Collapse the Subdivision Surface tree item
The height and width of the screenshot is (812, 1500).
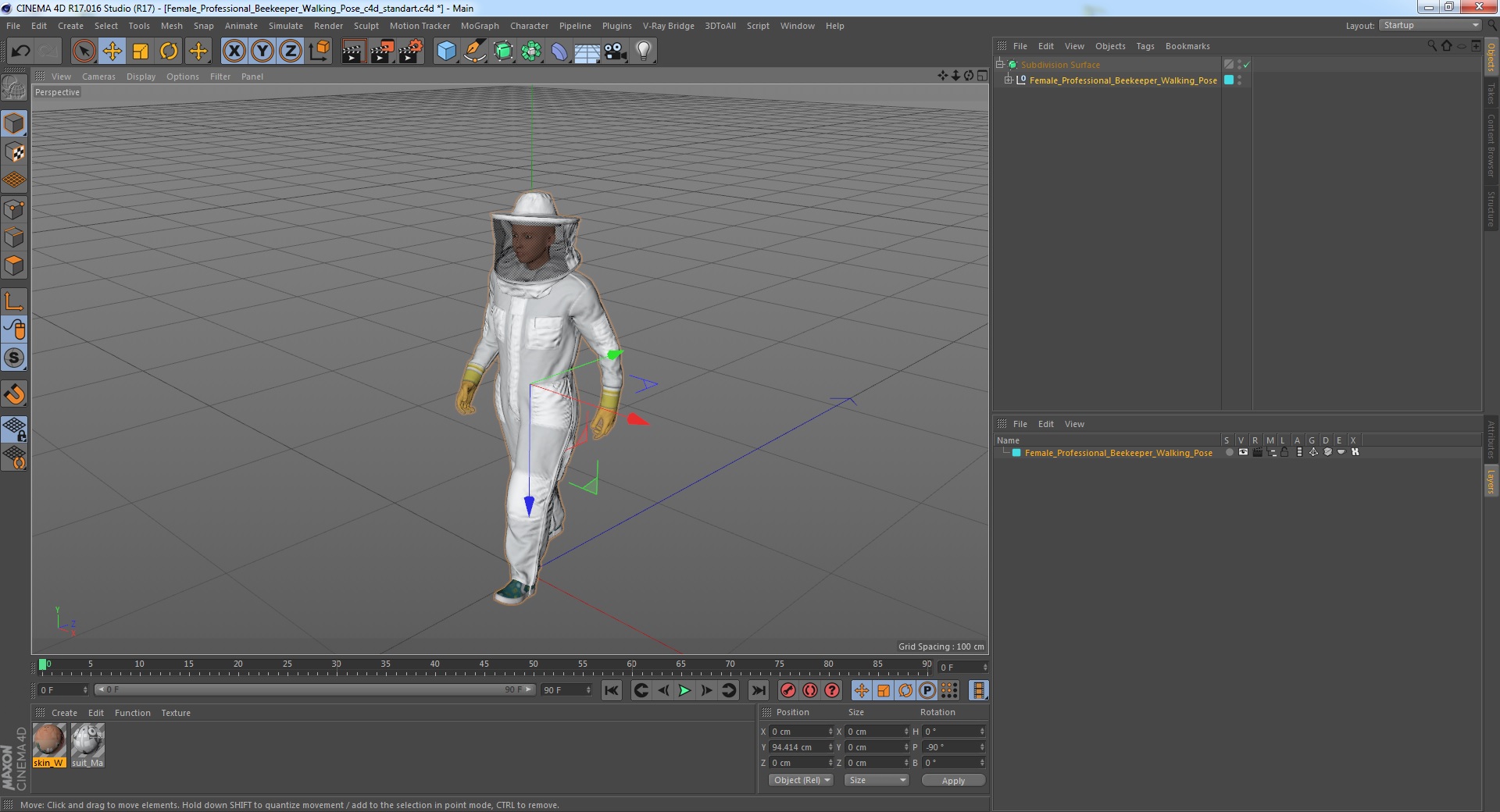999,65
